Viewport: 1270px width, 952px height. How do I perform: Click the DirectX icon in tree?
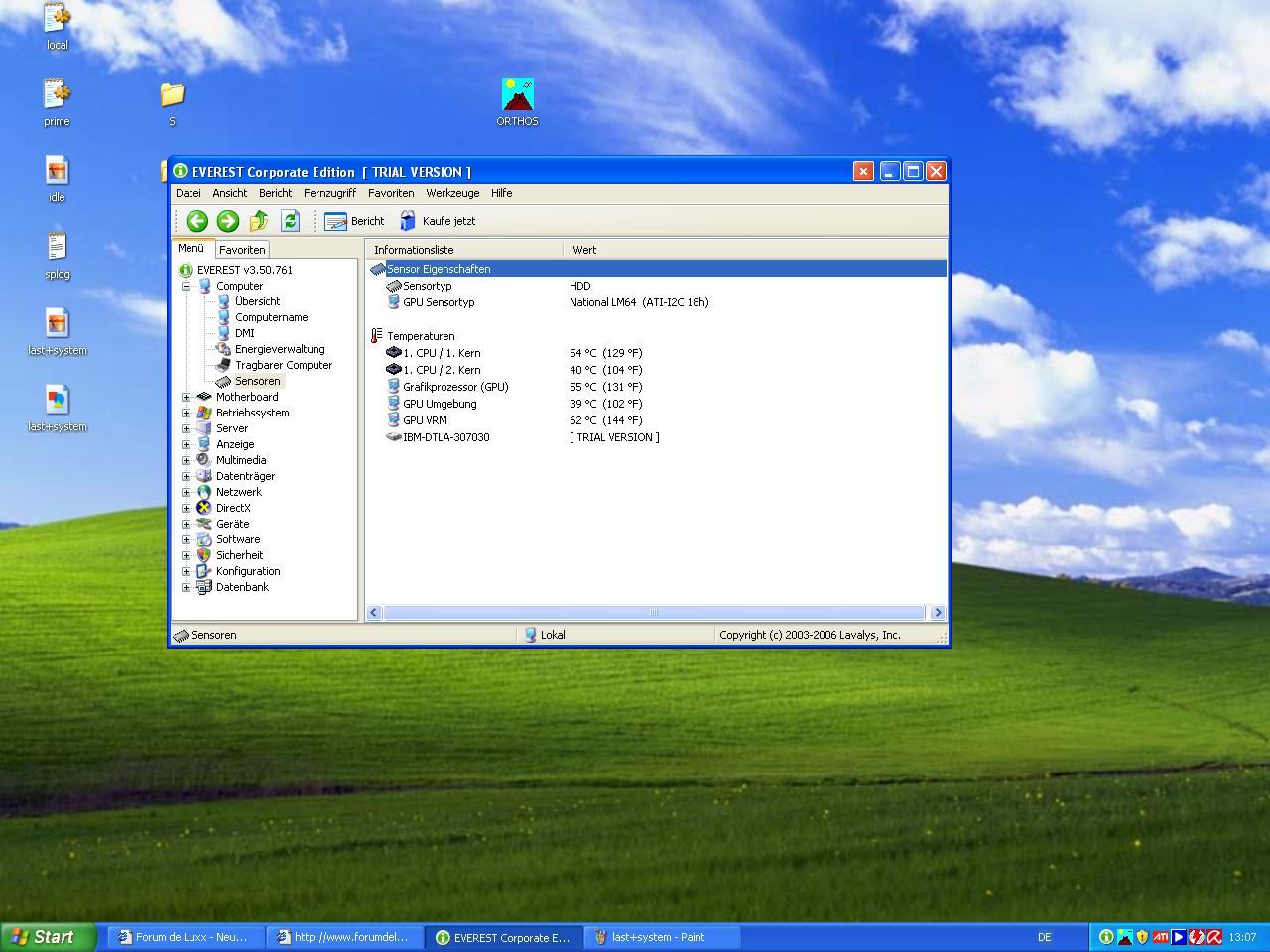[x=204, y=508]
